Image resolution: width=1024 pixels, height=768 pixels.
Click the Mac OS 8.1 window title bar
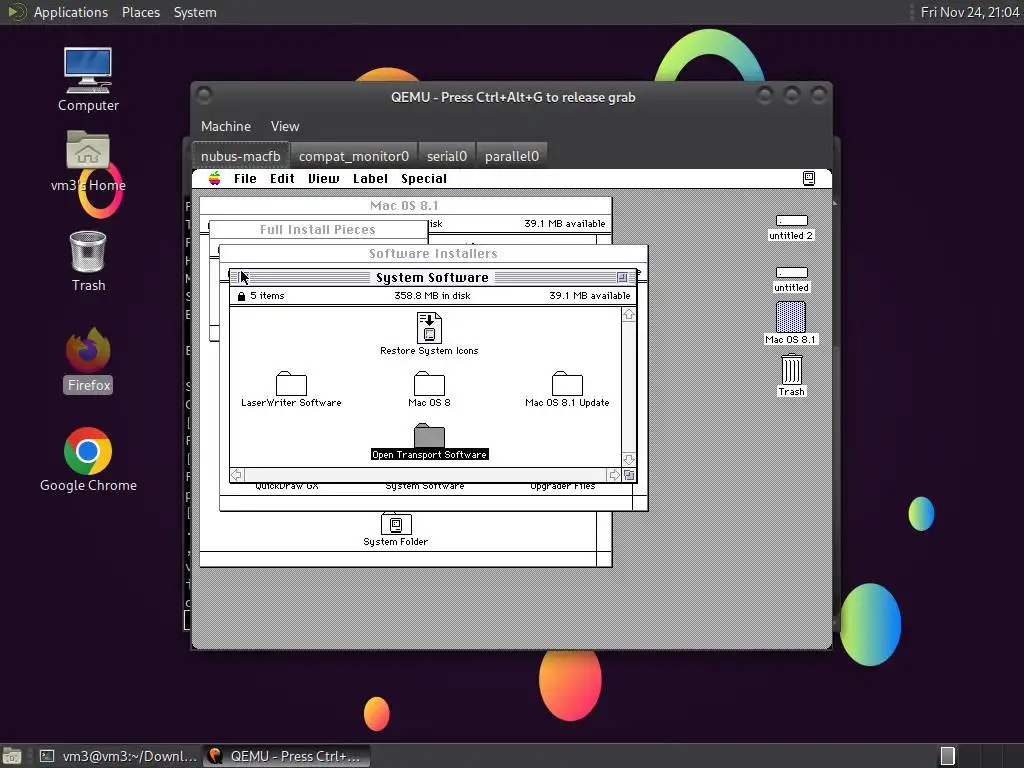coord(405,206)
